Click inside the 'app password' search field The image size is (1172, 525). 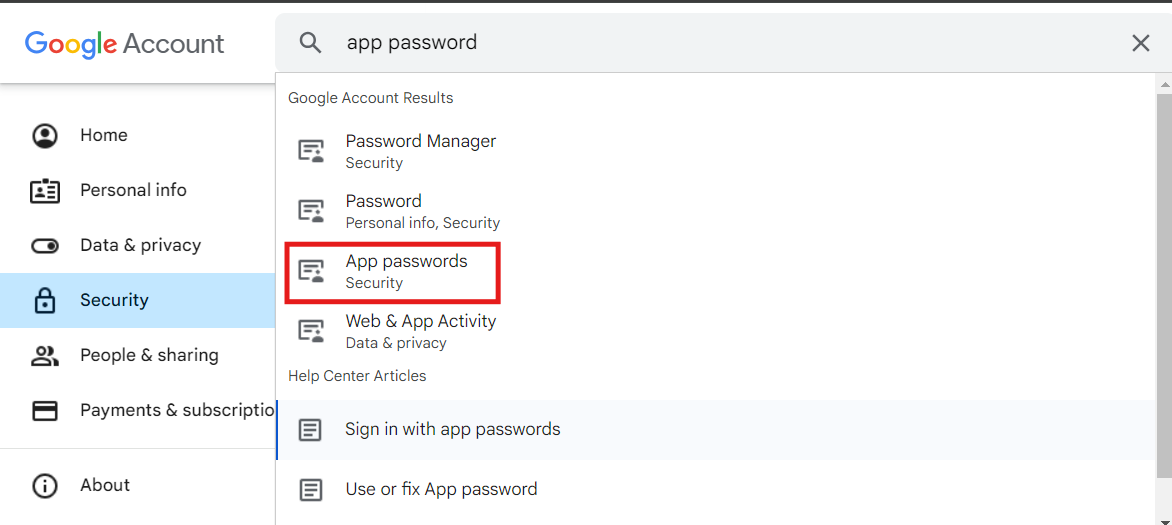[725, 43]
